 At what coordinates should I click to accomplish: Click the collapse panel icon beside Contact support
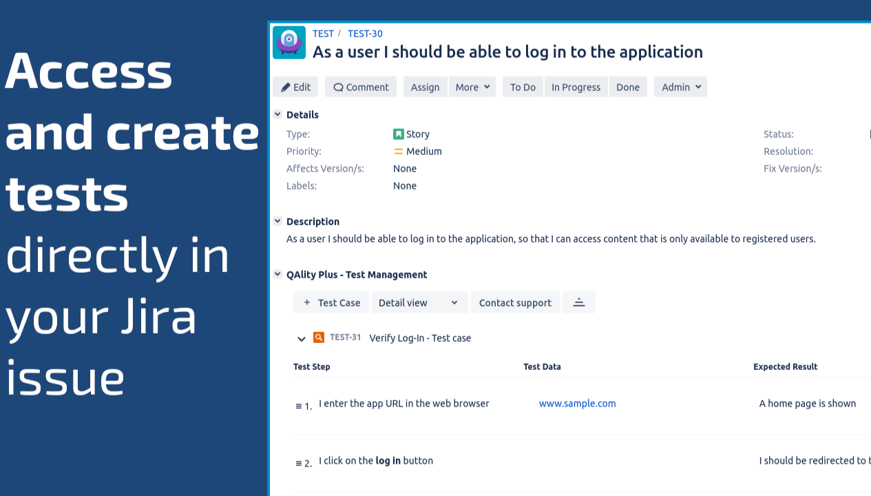[579, 302]
